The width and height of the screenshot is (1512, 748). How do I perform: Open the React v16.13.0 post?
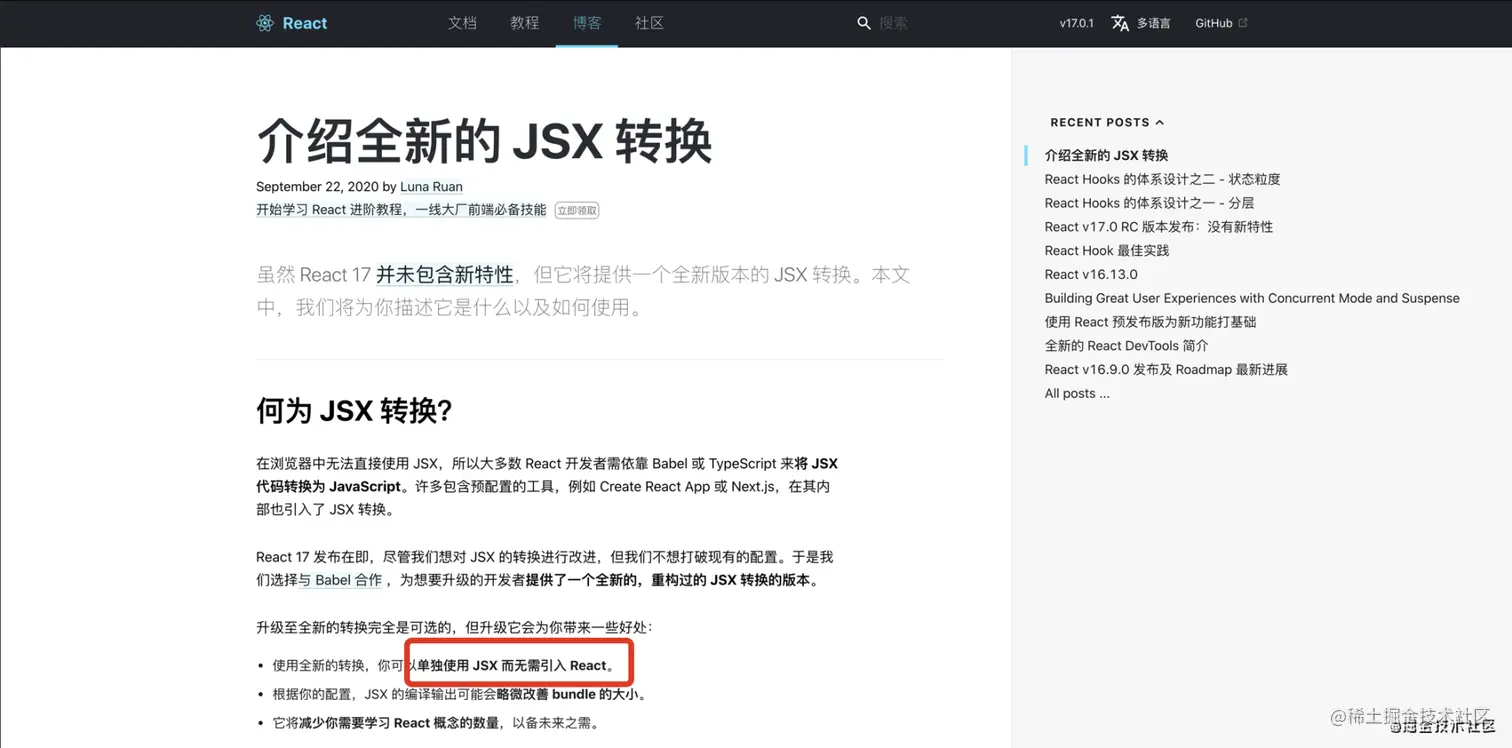coord(1090,274)
